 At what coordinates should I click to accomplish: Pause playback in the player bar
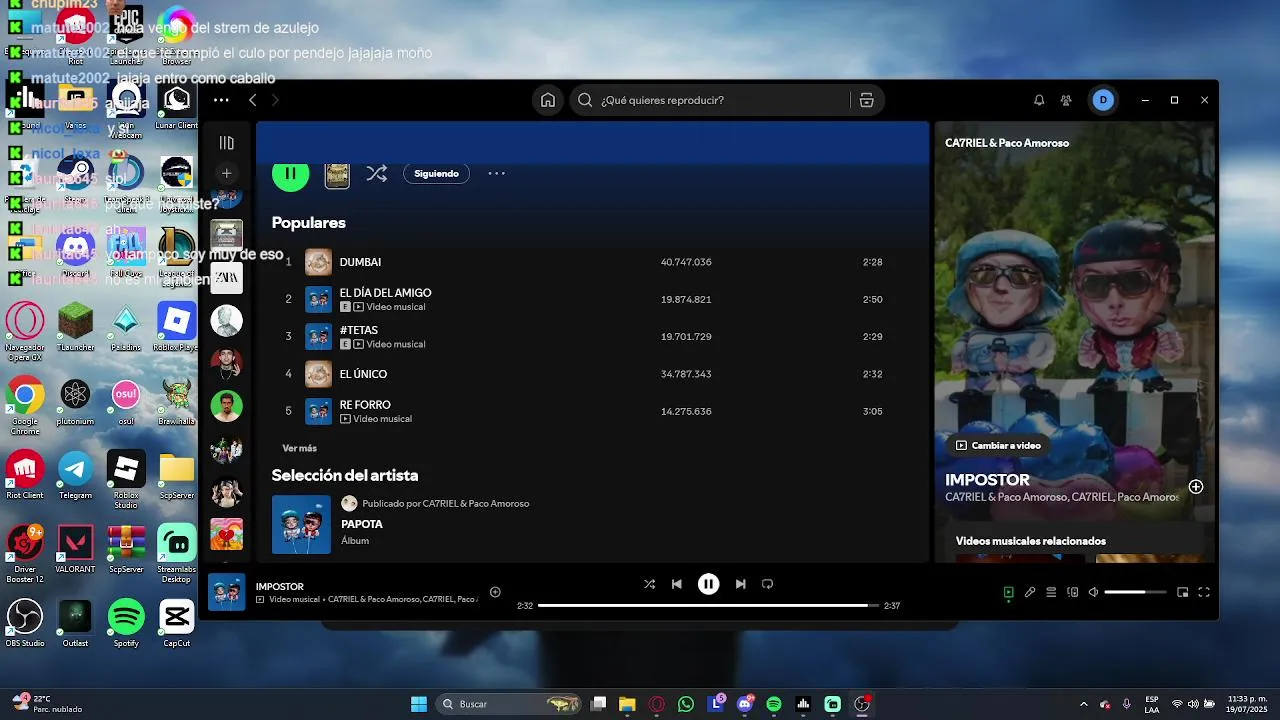click(x=708, y=584)
